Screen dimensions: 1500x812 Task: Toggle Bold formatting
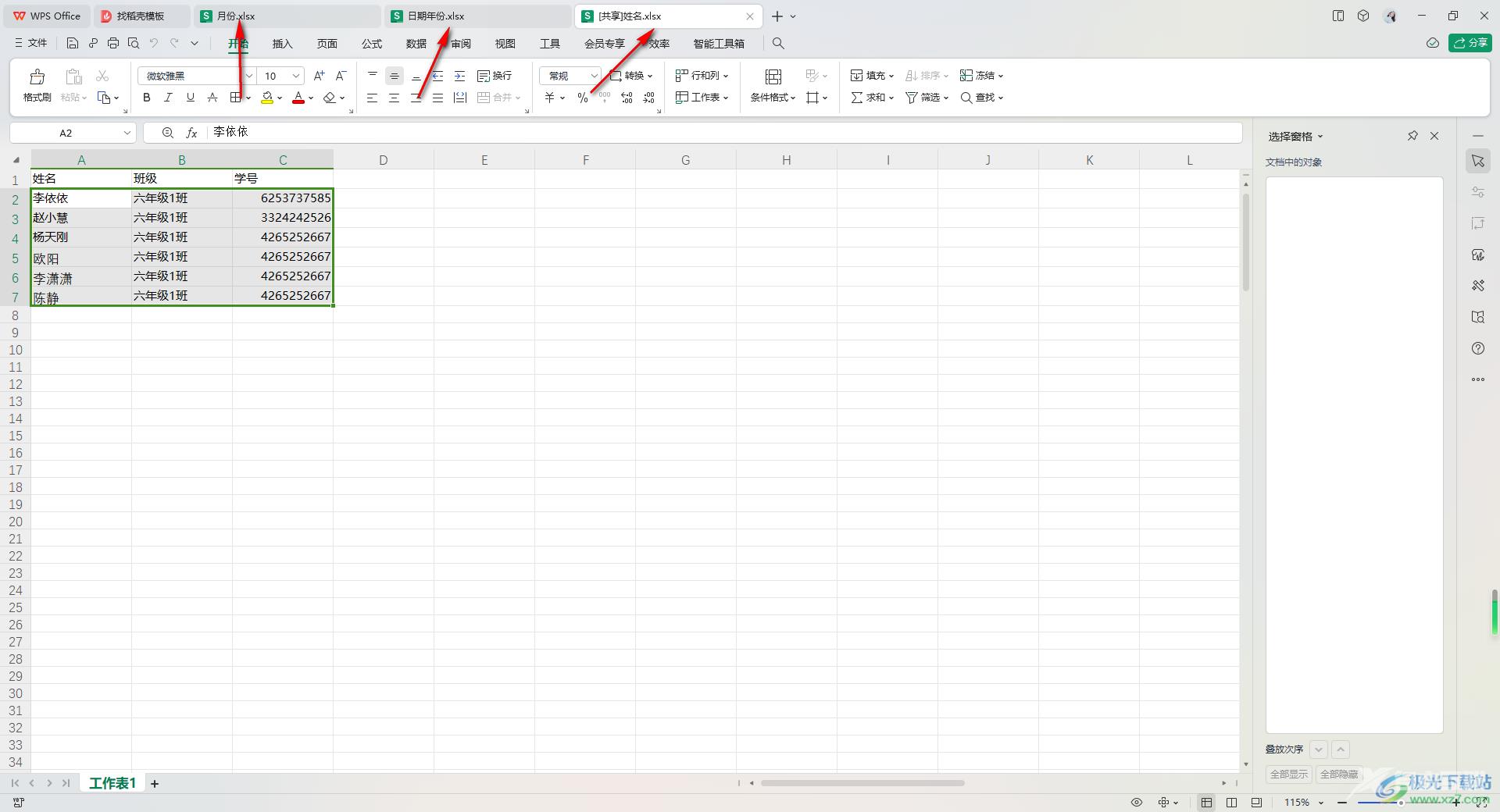146,98
